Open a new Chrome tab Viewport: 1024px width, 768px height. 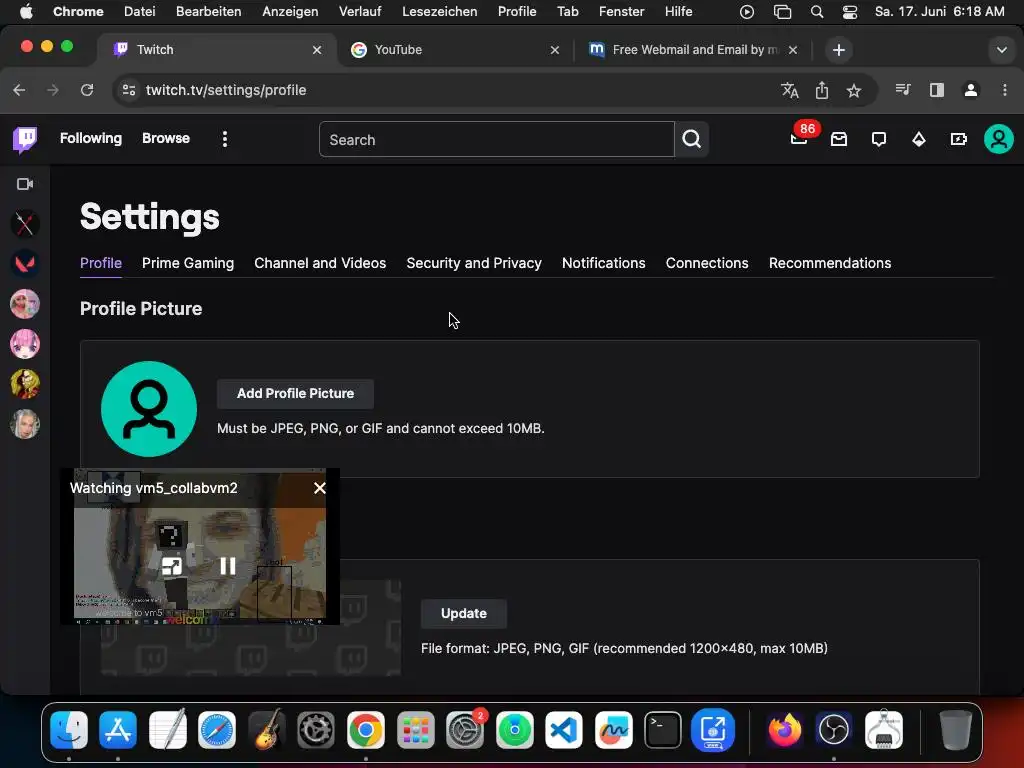pos(839,50)
